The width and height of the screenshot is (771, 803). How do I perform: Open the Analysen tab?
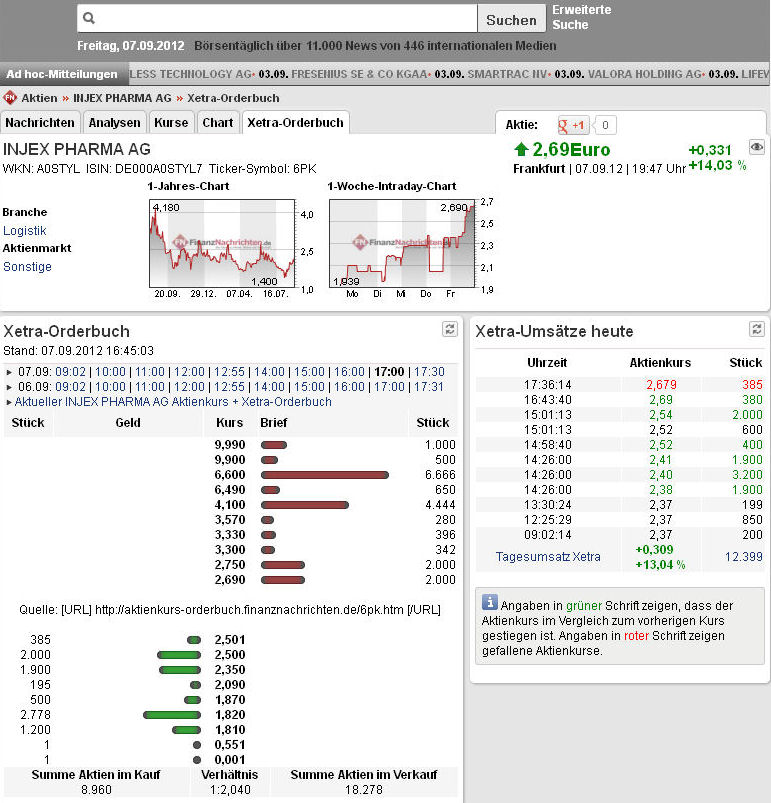(x=114, y=123)
